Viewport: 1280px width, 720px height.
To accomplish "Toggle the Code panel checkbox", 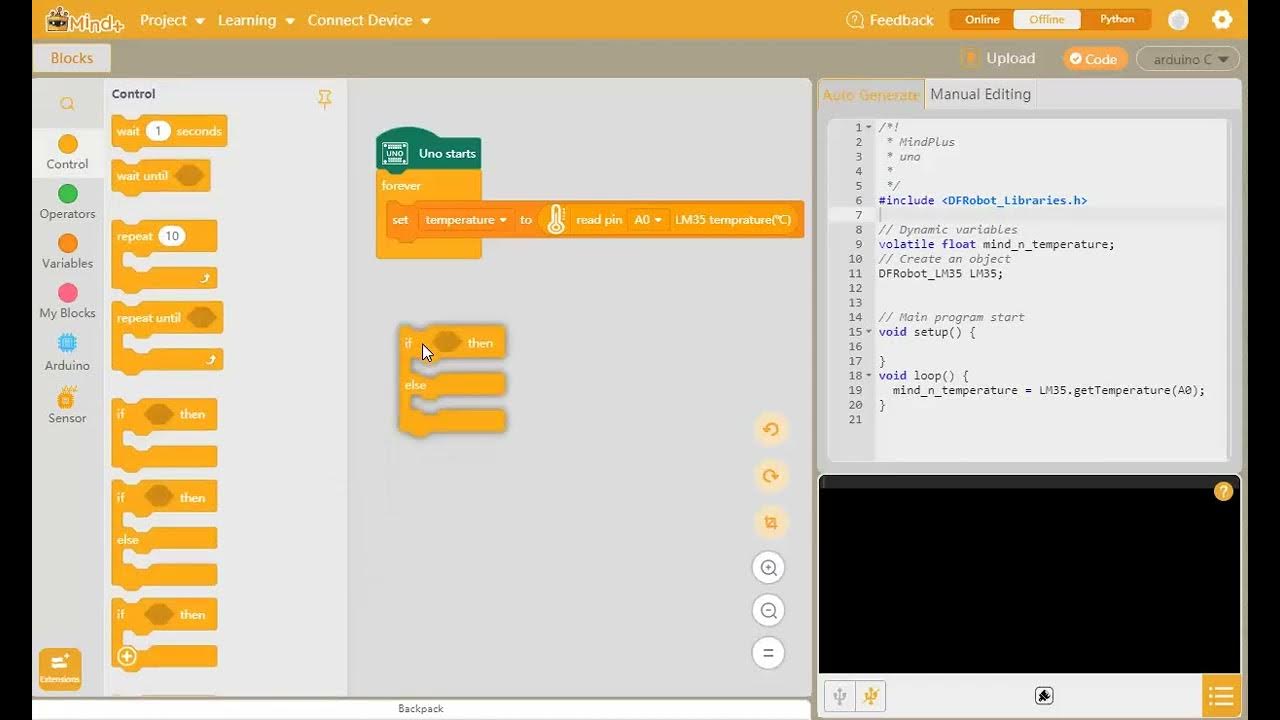I will click(1095, 59).
